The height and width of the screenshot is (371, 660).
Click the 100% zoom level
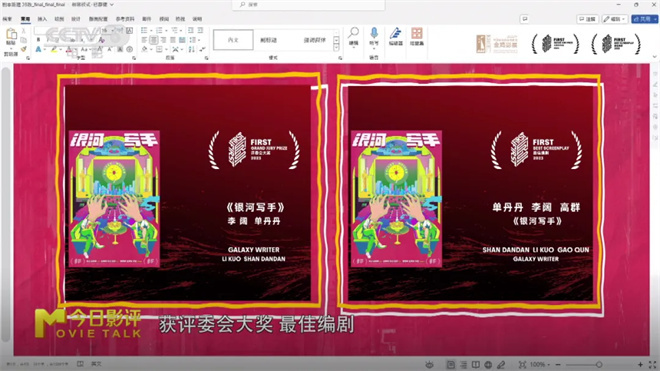539,364
